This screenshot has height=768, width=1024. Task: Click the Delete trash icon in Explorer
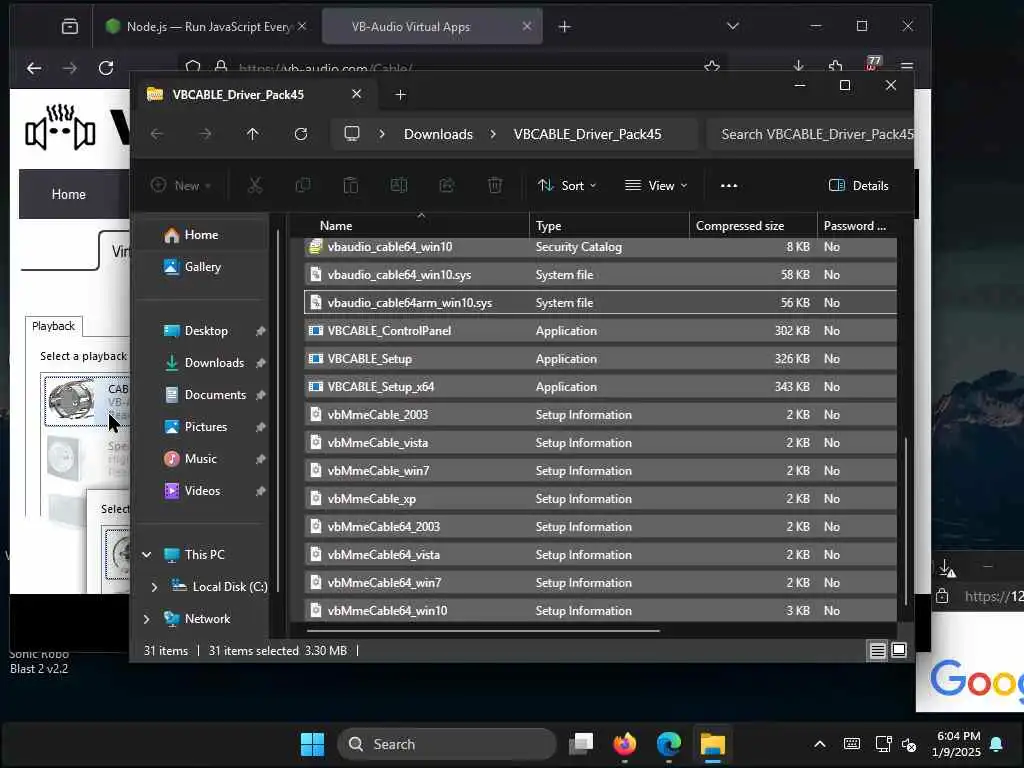tap(495, 185)
